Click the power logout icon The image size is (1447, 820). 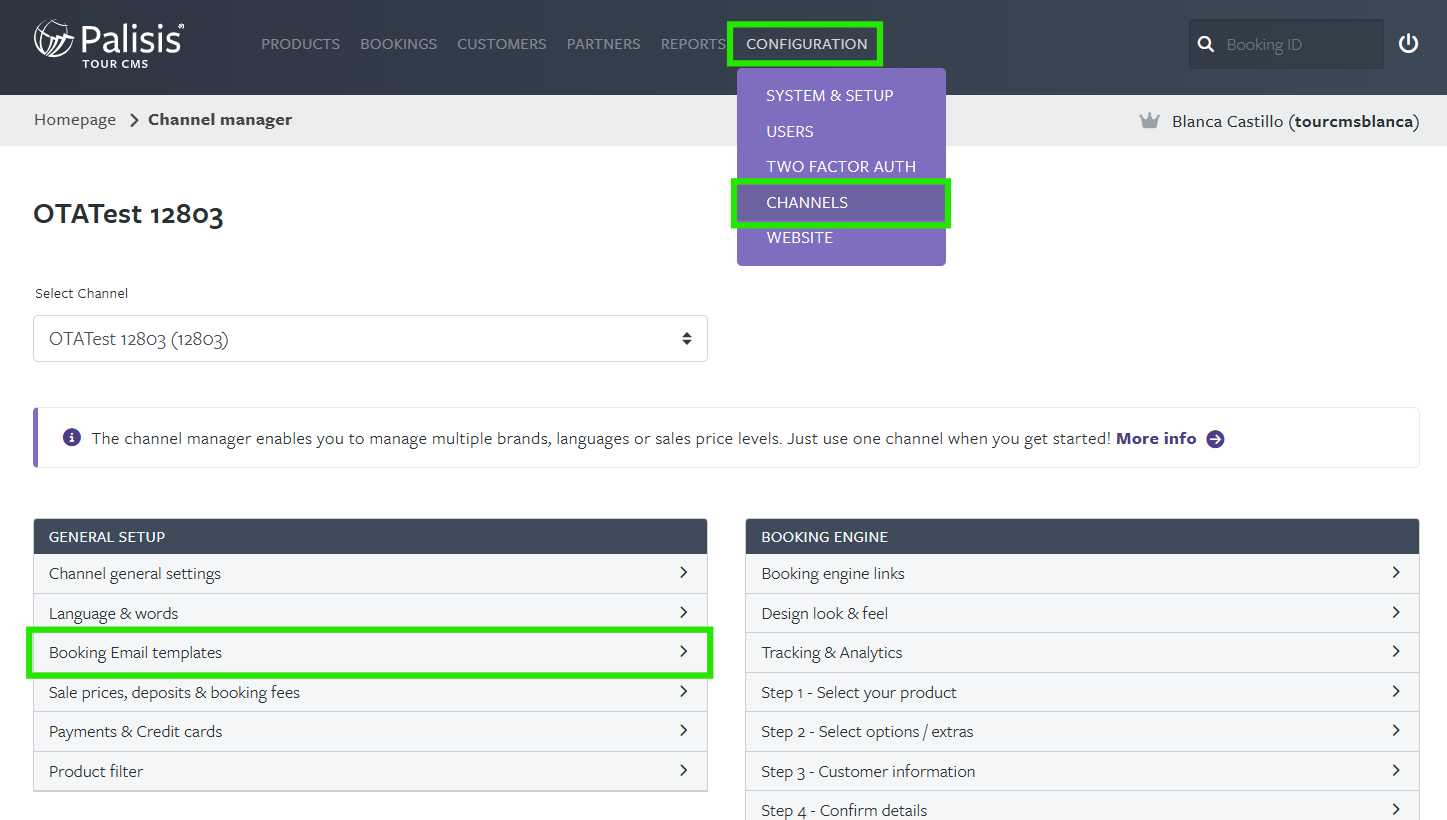1408,44
